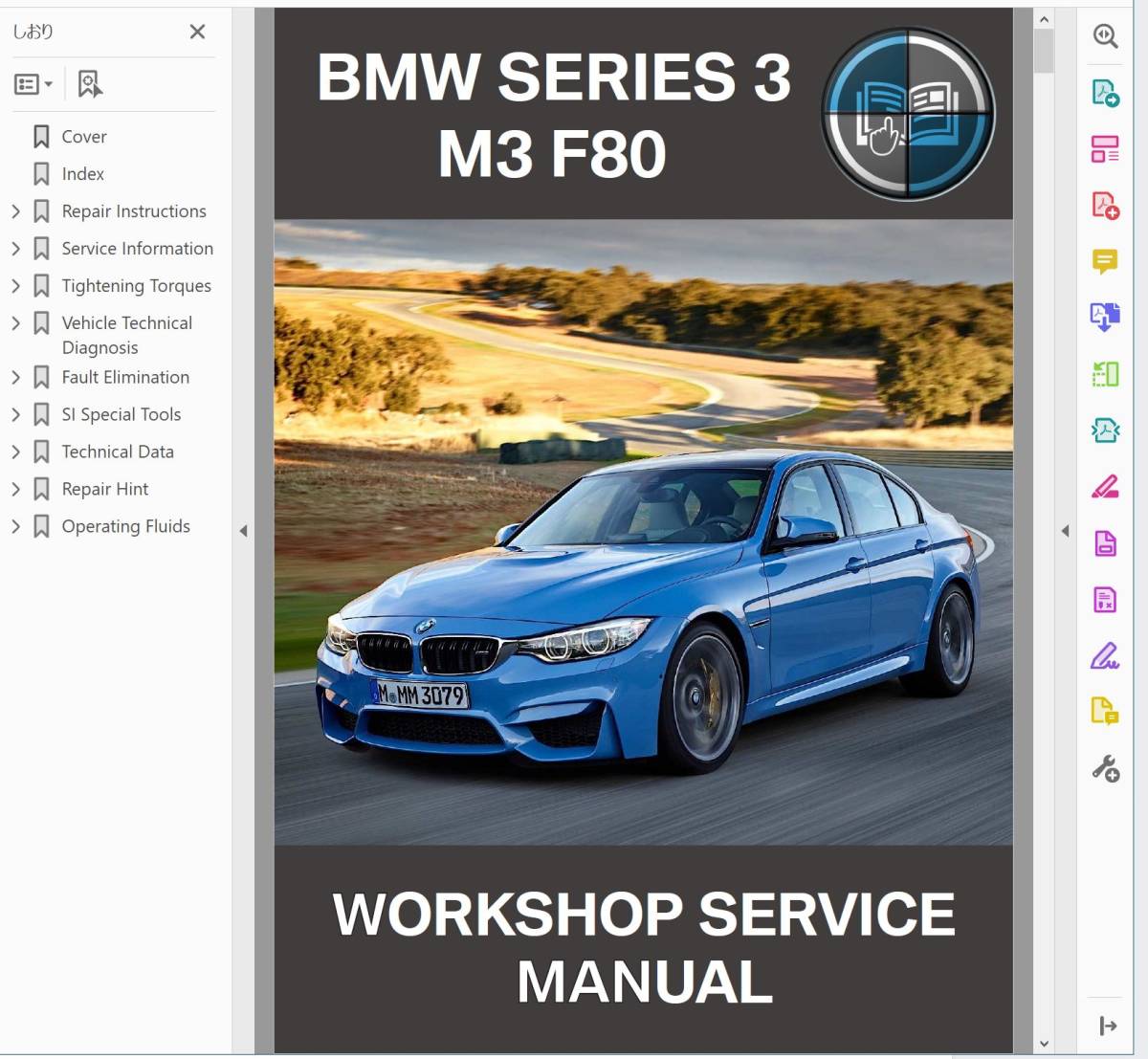This screenshot has height=1059, width=1148.
Task: Select the Service Information bookmark label
Action: click(x=138, y=249)
